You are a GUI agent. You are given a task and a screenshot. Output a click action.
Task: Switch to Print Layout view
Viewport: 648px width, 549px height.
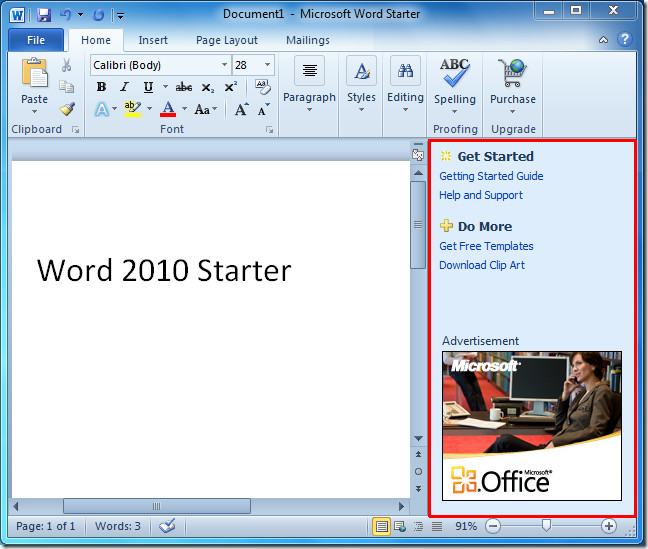click(x=381, y=526)
